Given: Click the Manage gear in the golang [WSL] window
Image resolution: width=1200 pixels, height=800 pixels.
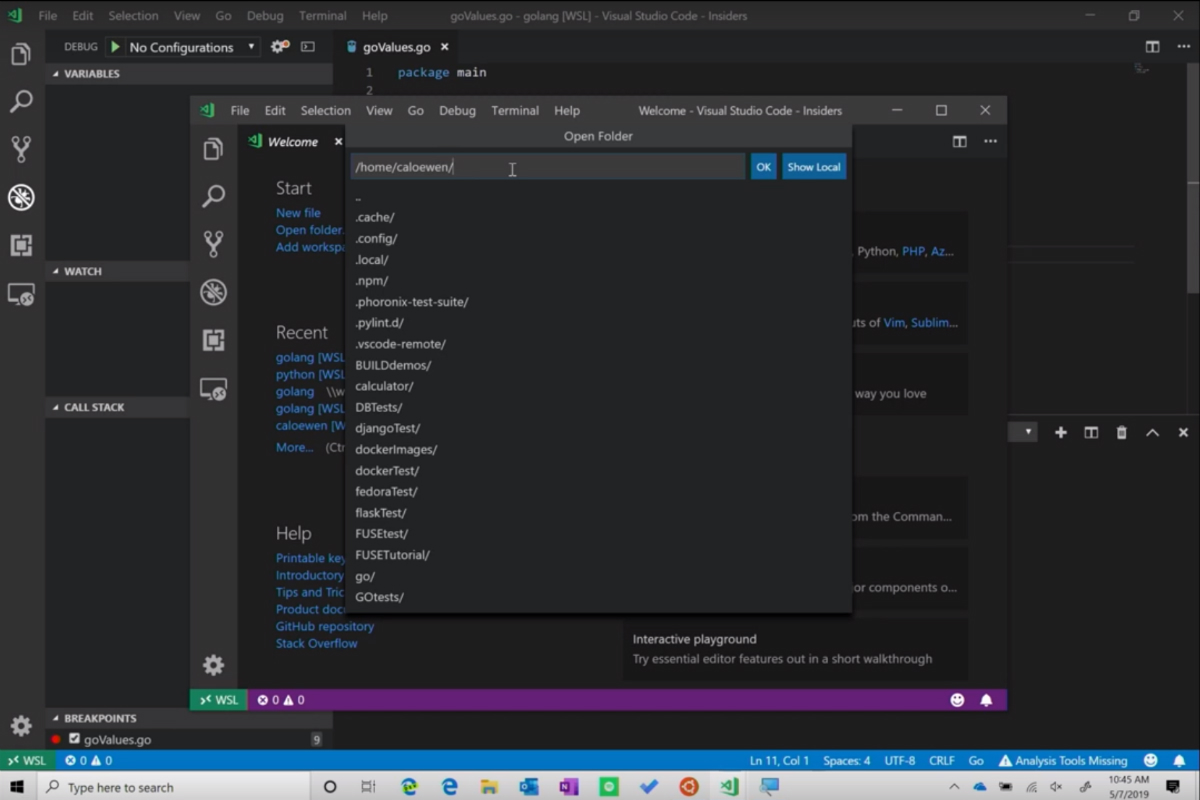Looking at the screenshot, I should click(x=21, y=726).
